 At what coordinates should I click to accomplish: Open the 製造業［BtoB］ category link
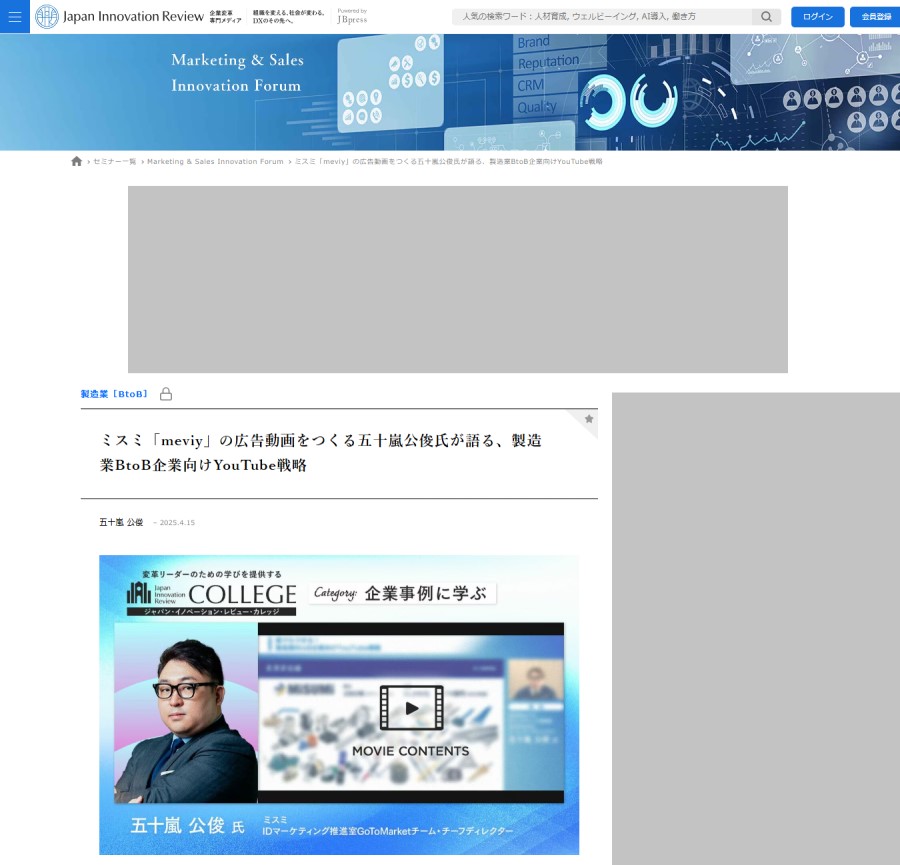(114, 394)
